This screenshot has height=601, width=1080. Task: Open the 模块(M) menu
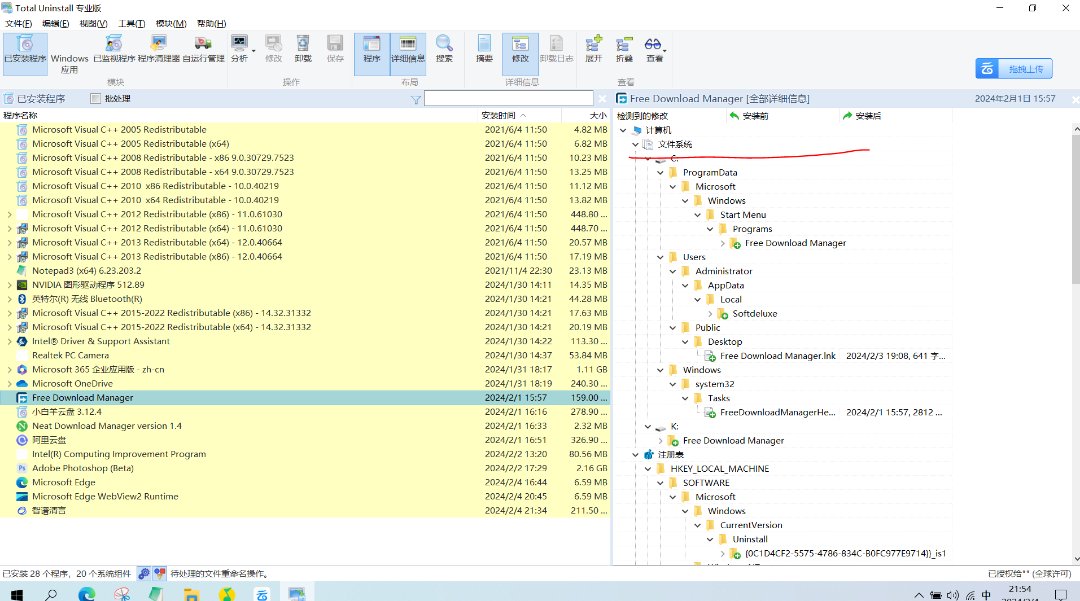coord(172,23)
